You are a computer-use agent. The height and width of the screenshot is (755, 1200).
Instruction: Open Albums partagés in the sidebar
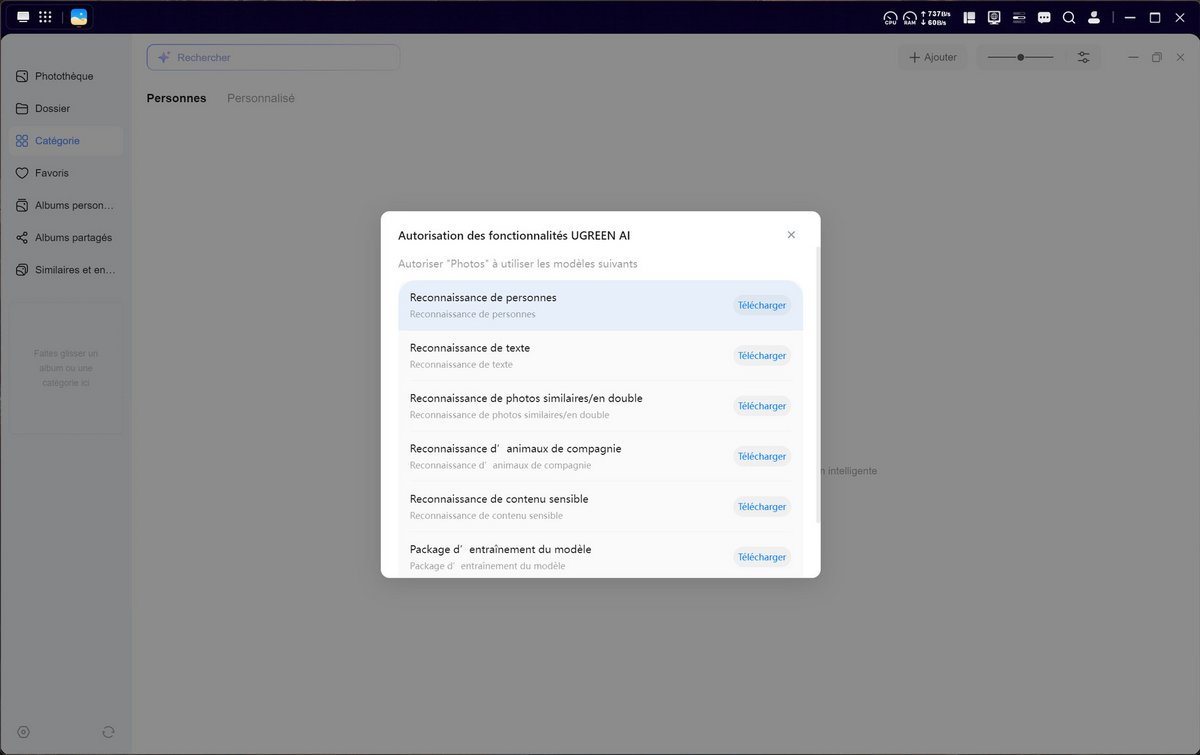point(66,238)
